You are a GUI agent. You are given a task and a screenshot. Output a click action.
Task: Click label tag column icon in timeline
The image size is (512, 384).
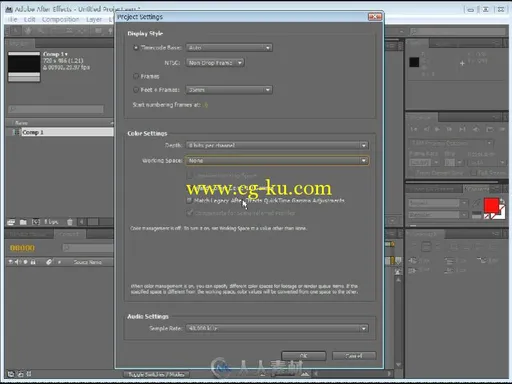(x=49, y=262)
